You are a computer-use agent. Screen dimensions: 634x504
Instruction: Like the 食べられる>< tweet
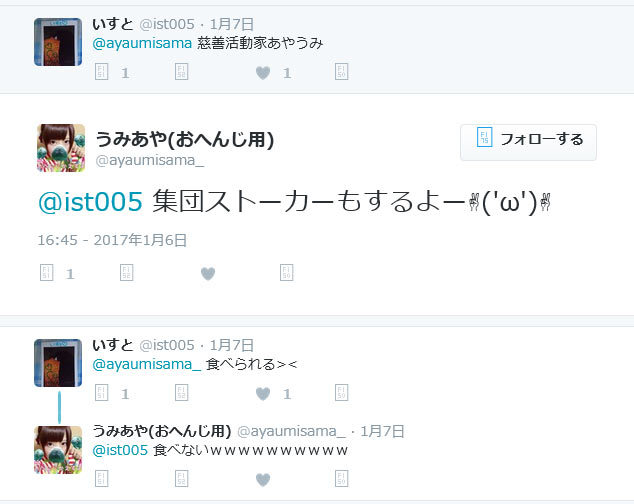tap(263, 394)
